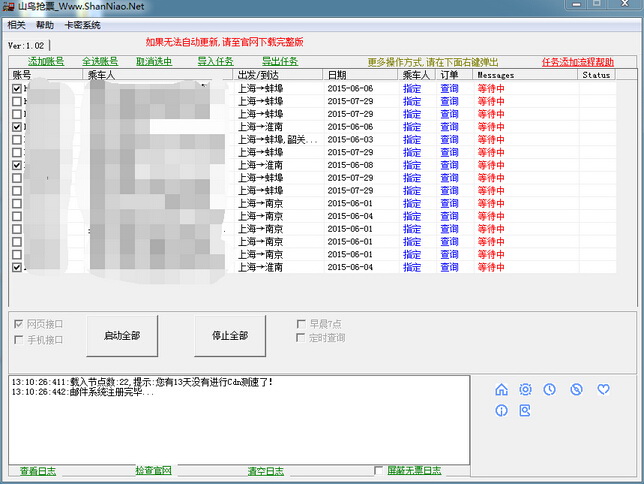Click 查询 in the 2015-06-03 row

pos(449,140)
